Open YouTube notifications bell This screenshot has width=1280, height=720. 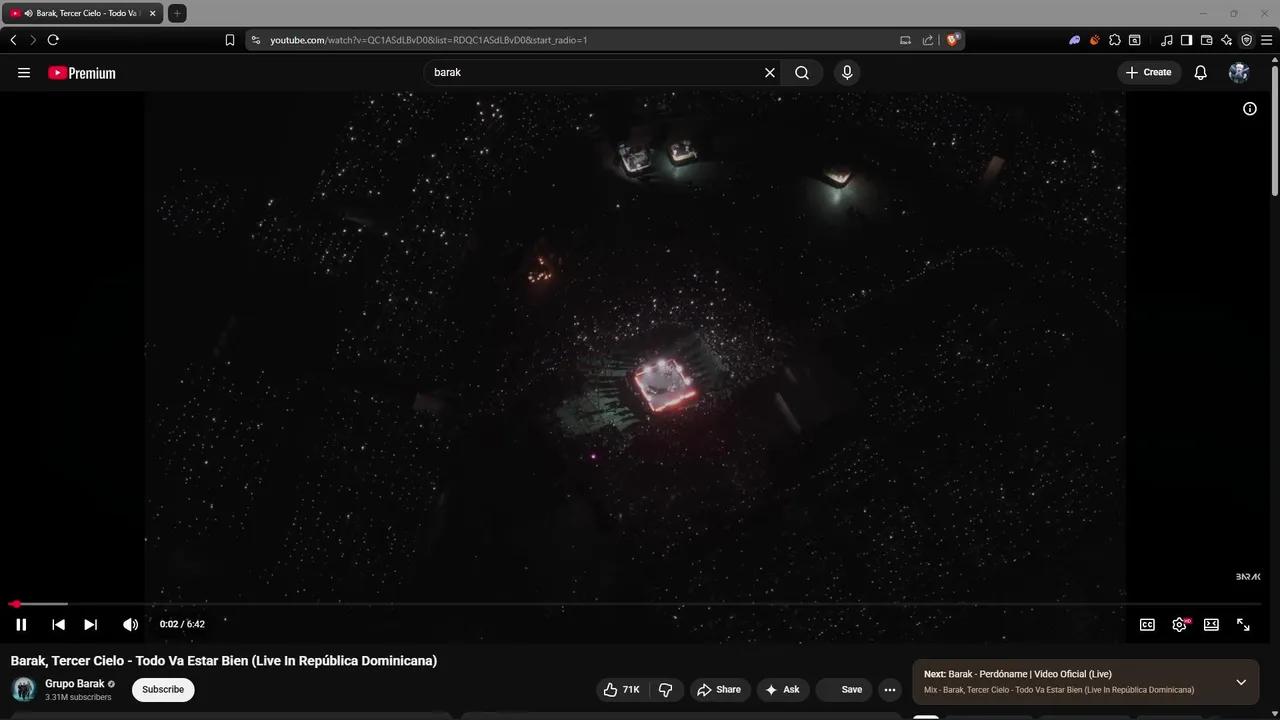pyautogui.click(x=1201, y=73)
